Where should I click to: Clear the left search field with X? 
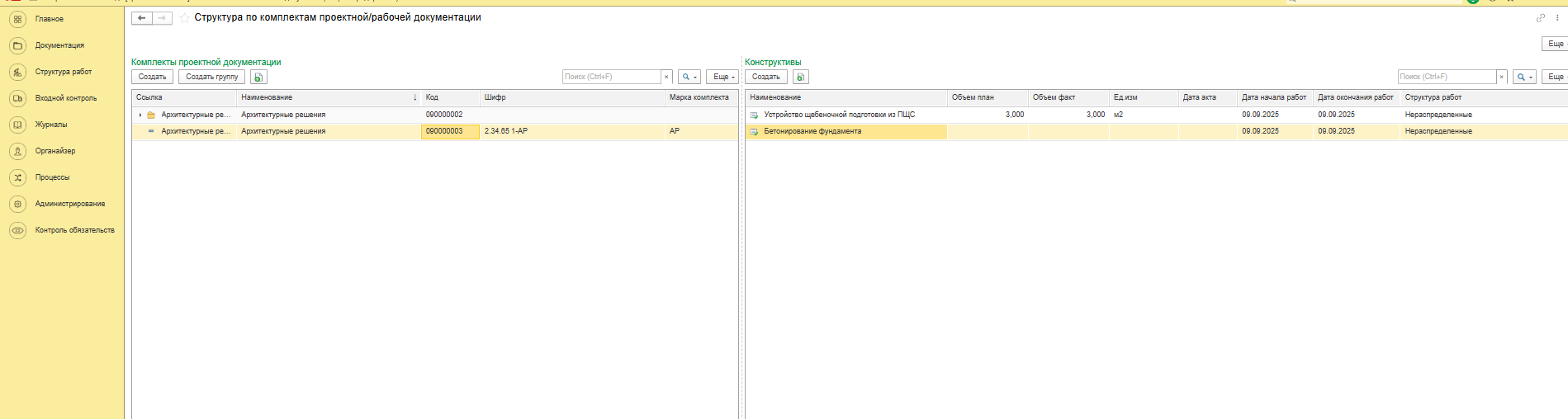tap(666, 77)
